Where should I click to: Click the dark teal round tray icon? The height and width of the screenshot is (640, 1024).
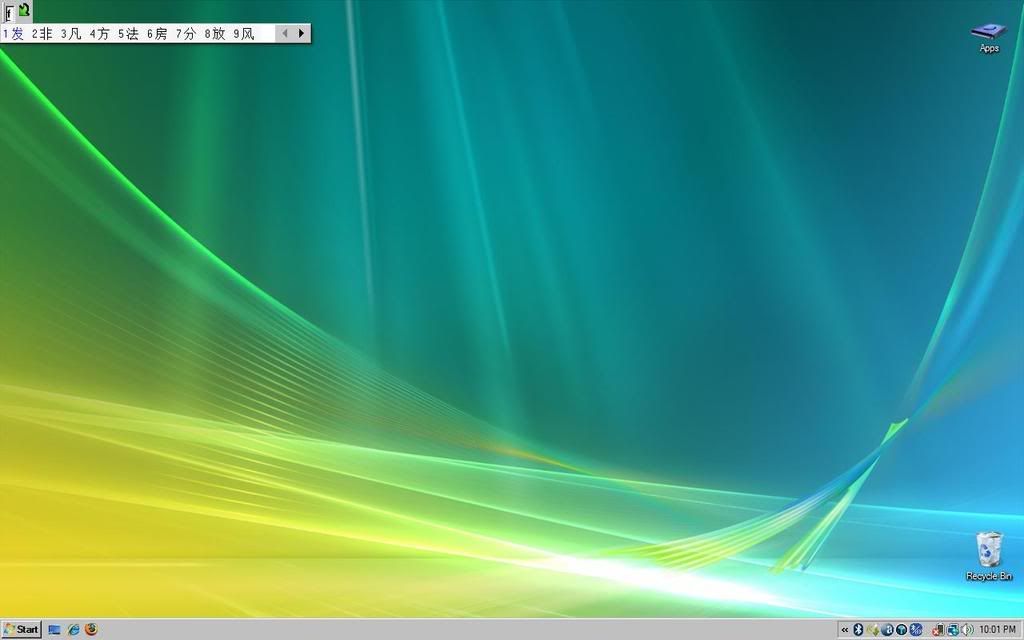click(x=901, y=630)
